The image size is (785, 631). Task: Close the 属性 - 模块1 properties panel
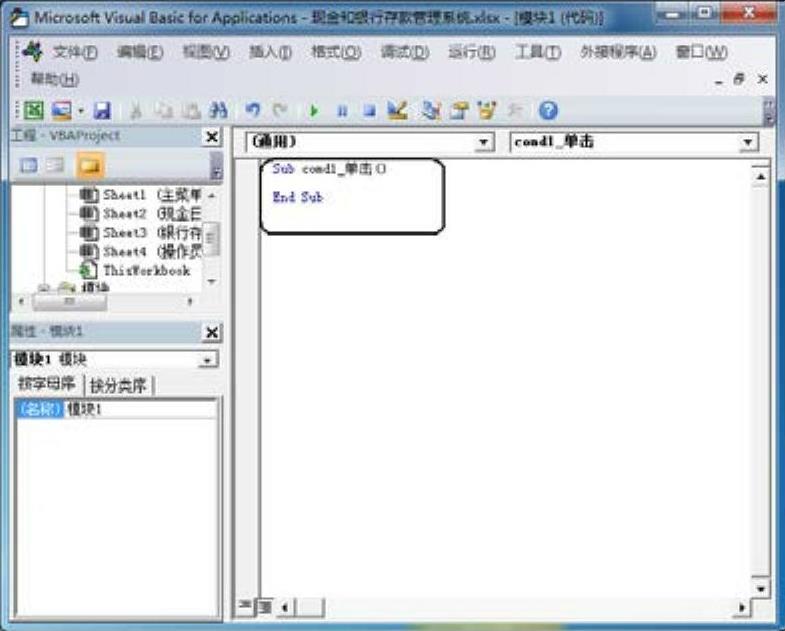point(212,332)
